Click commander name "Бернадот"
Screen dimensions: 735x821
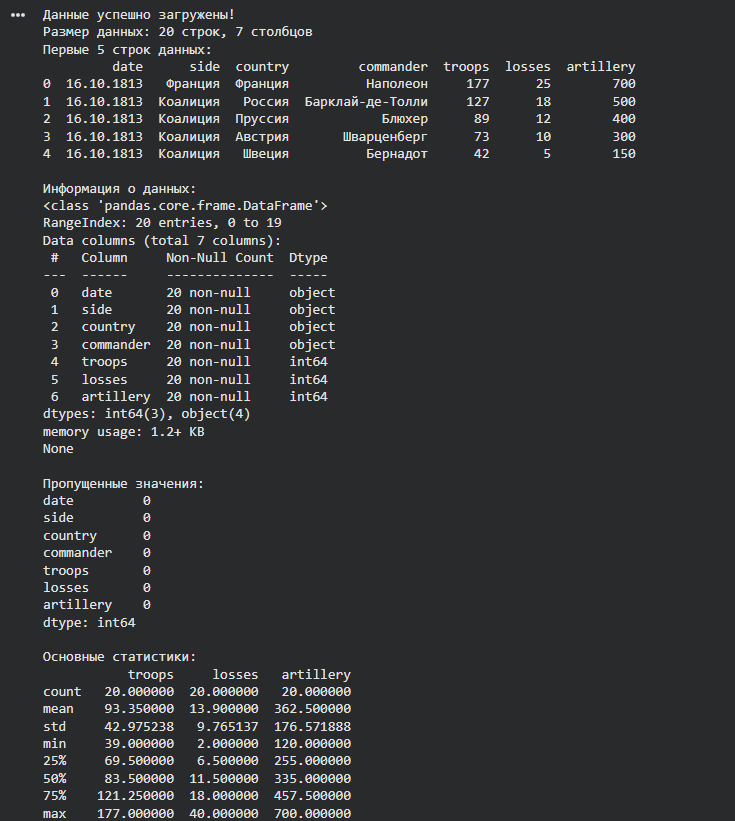(x=397, y=154)
